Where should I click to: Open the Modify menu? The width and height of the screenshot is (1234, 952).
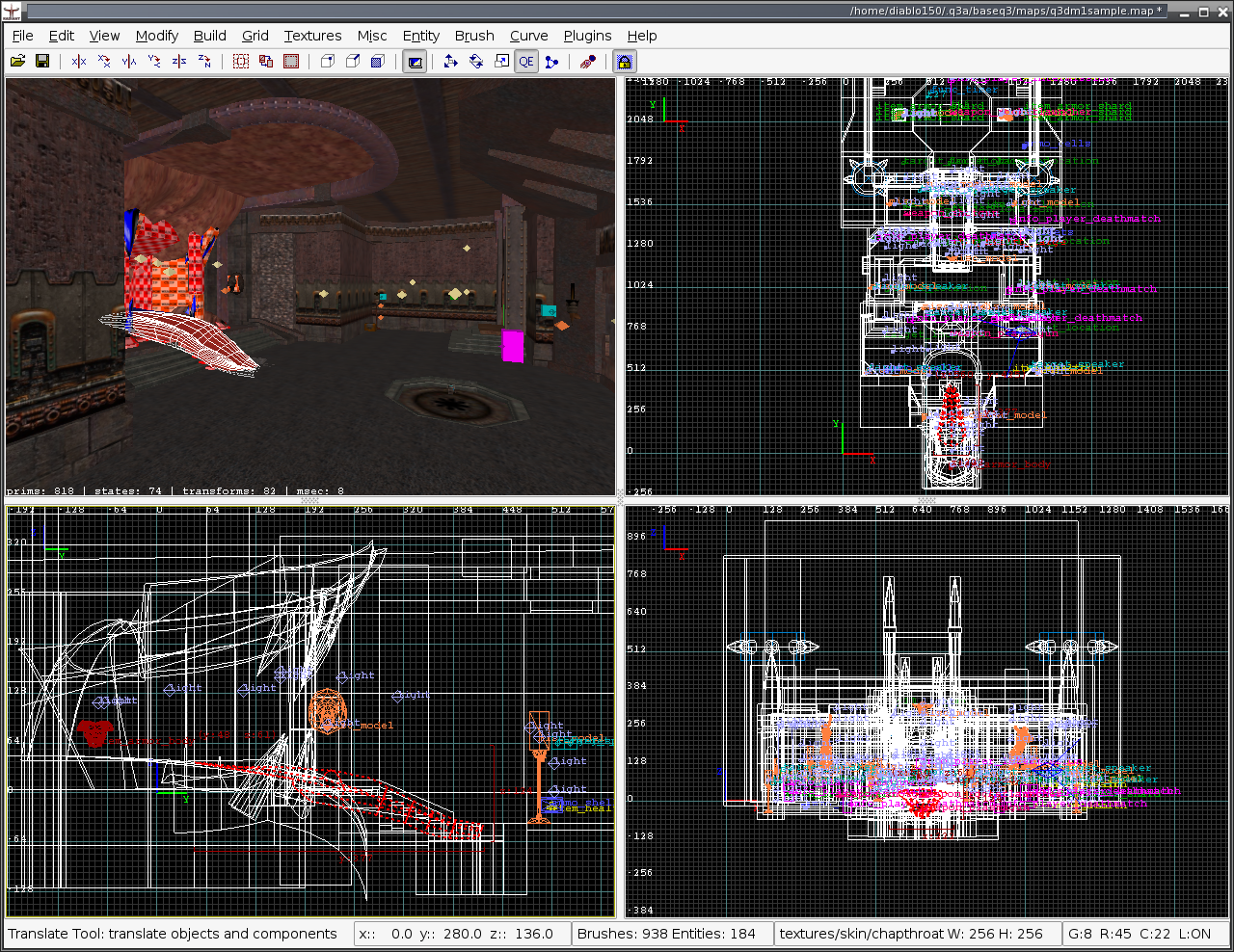157,36
